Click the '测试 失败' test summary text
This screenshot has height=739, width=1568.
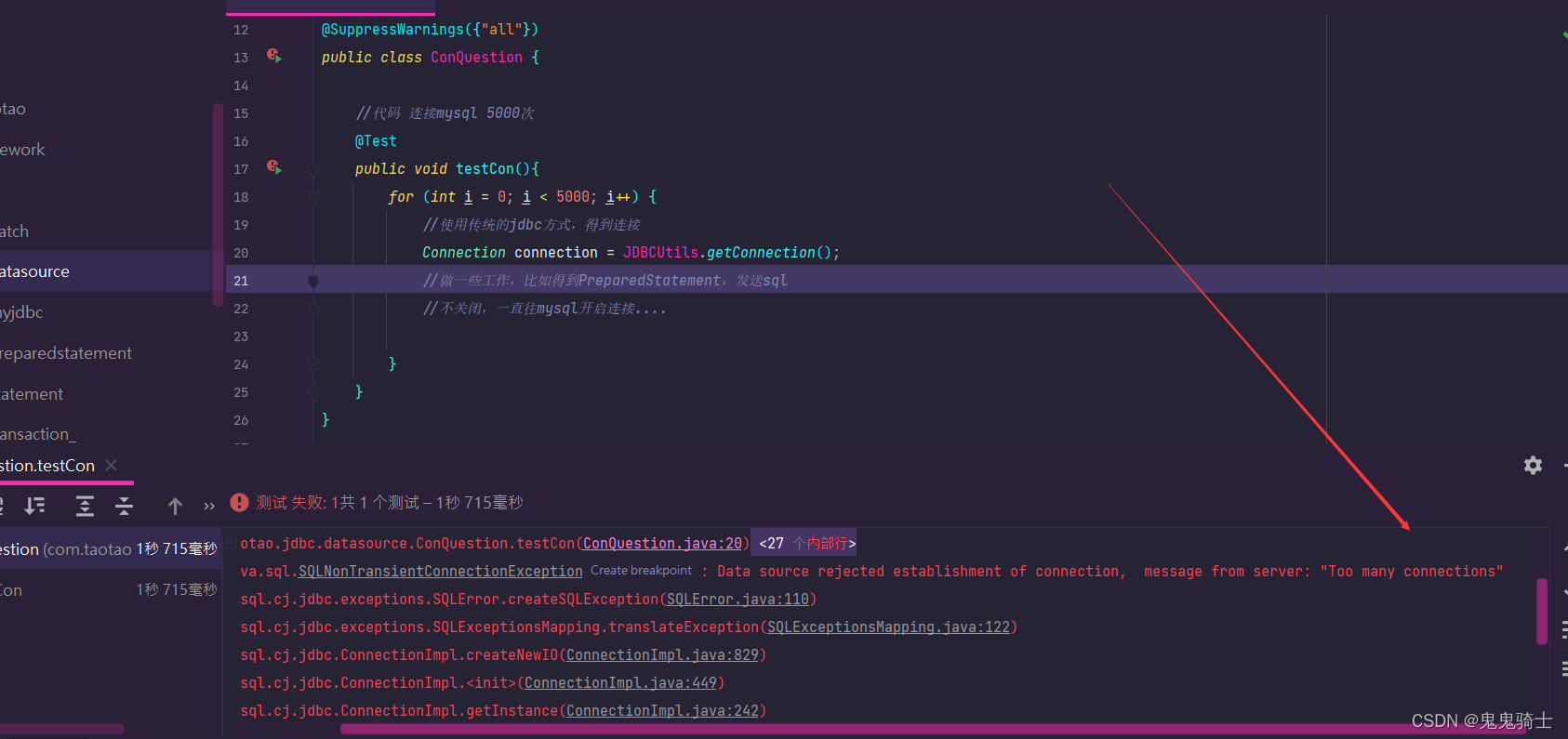[290, 502]
